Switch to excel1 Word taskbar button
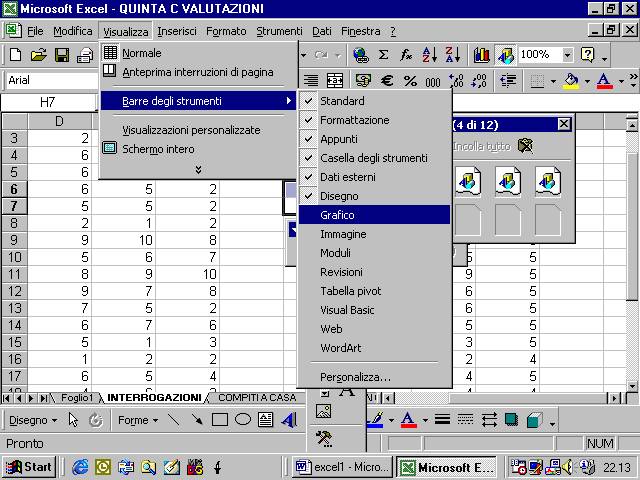This screenshot has height=480, width=640. 342,467
